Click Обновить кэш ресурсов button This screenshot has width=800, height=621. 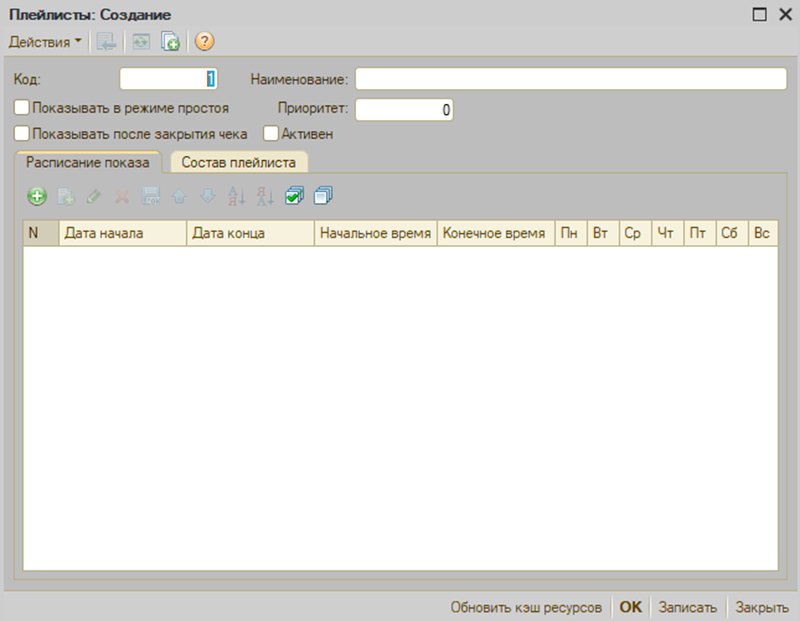526,607
